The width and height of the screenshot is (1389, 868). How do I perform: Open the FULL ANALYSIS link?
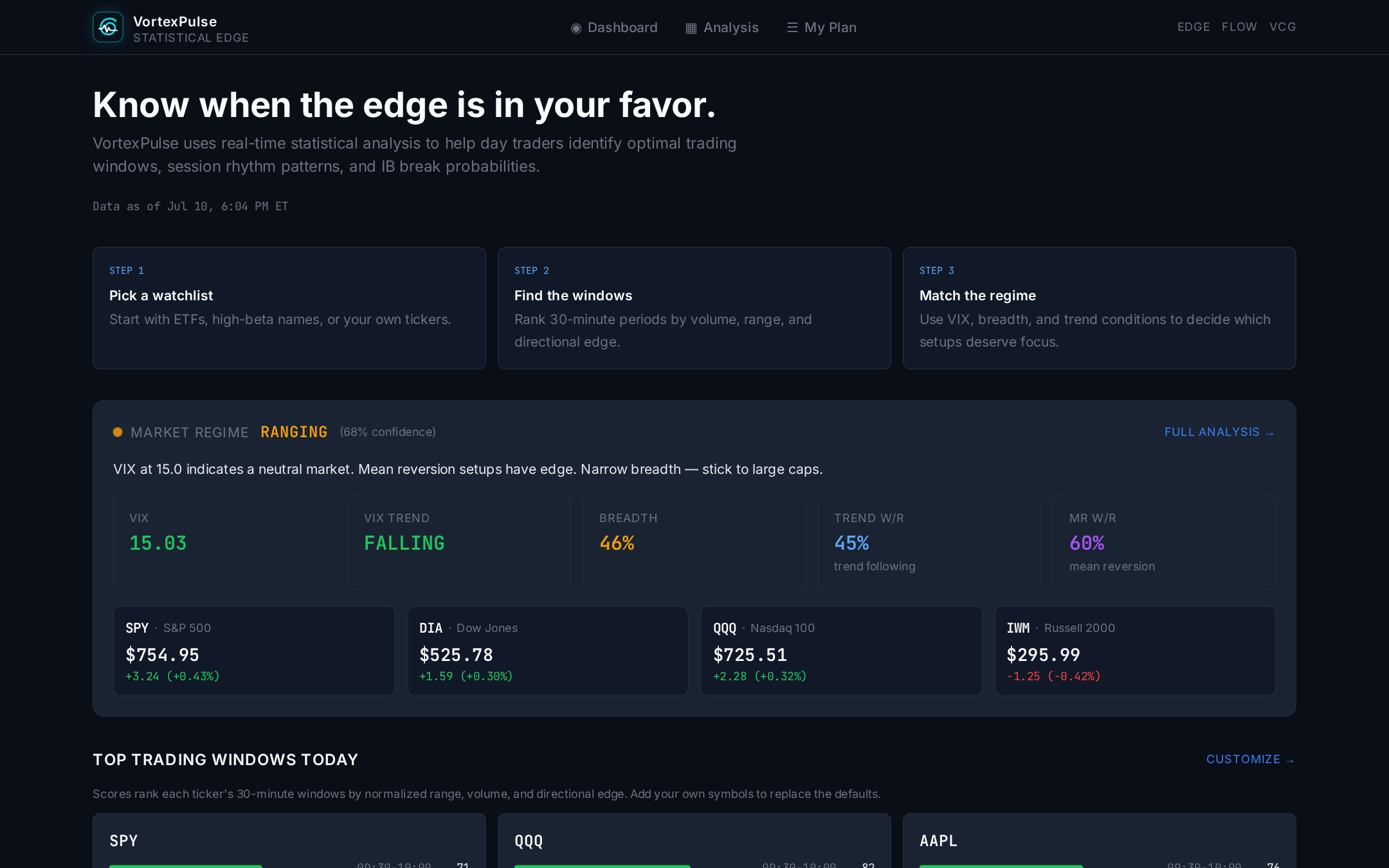pyautogui.click(x=1220, y=432)
